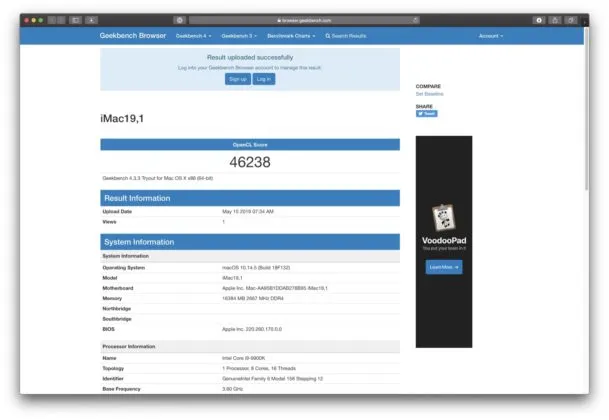Image resolution: width=609 pixels, height=420 pixels.
Task: Click the Views row label
Action: [x=109, y=222]
